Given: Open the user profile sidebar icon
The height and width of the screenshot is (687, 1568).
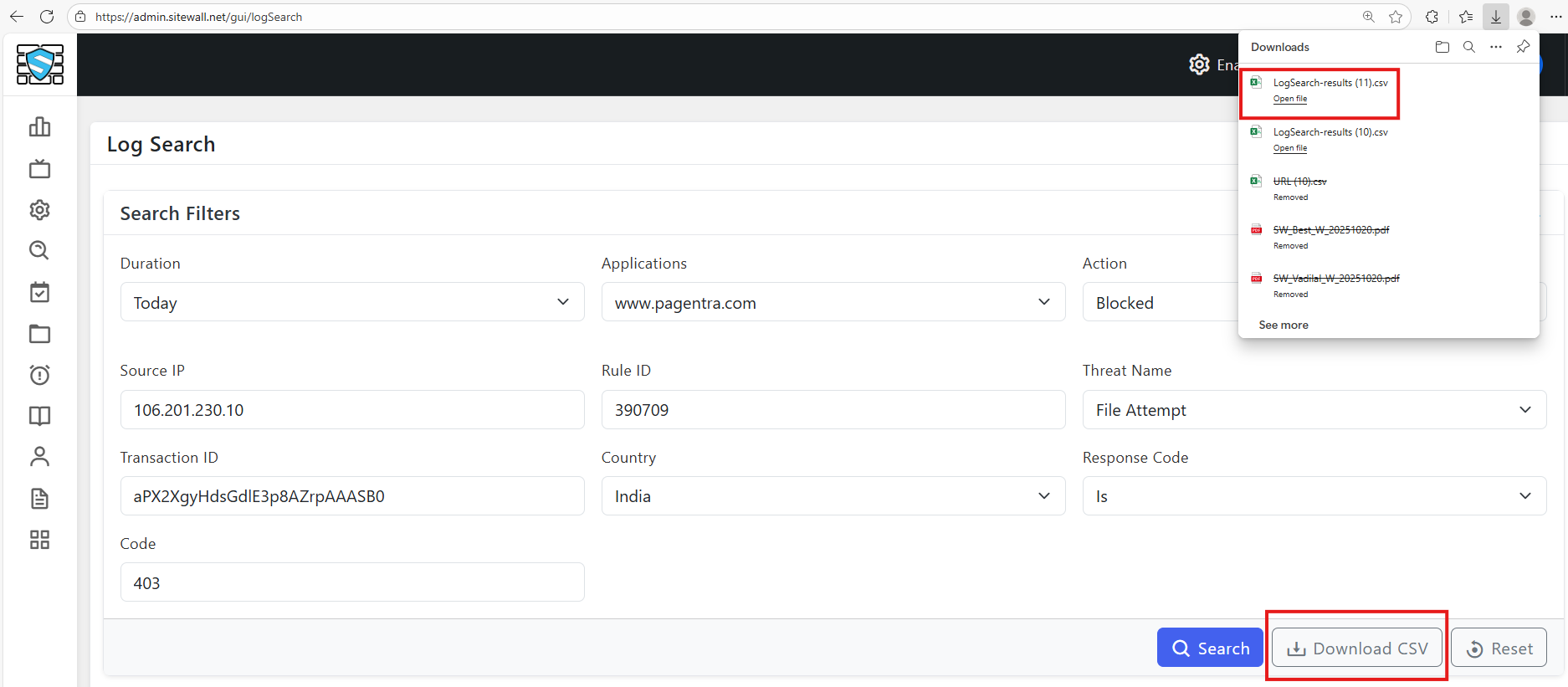Looking at the screenshot, I should point(39,457).
